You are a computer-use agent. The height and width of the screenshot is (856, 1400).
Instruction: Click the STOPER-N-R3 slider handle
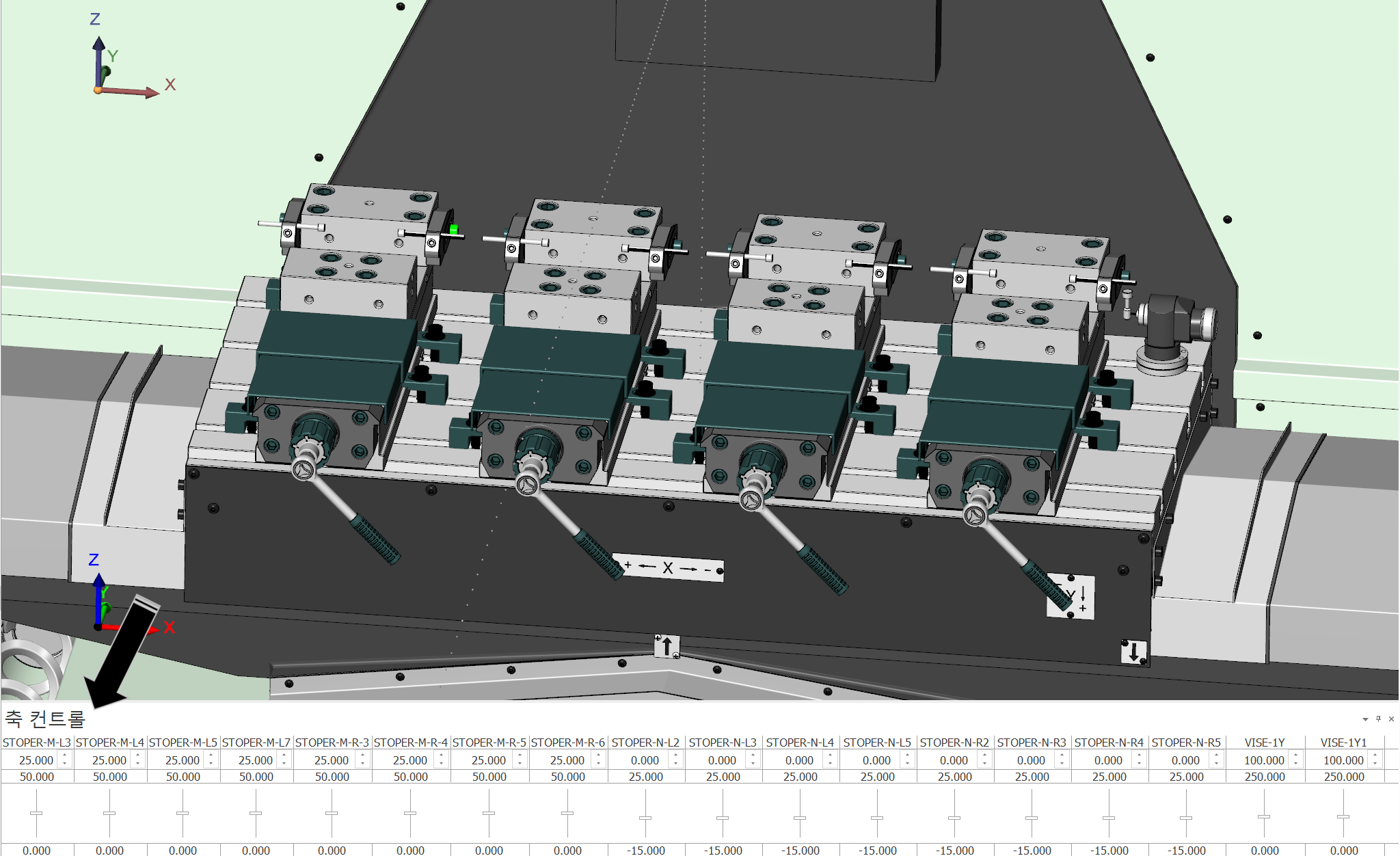[1032, 818]
